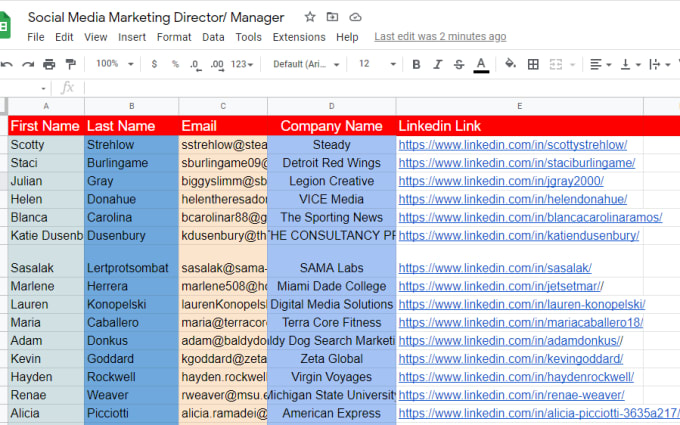Screen dimensions: 680x425
Task: Toggle bold formatting
Action: coord(416,64)
